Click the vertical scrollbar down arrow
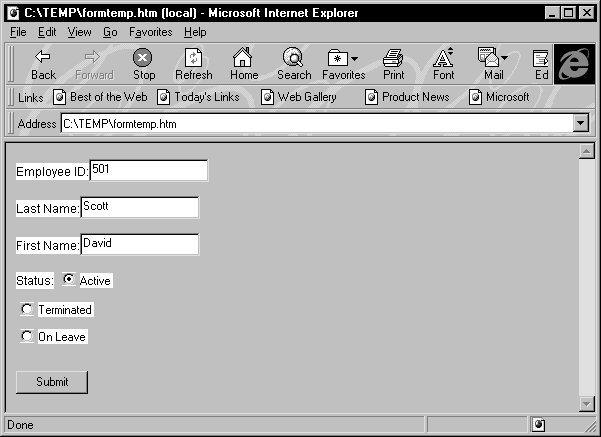This screenshot has height=437, width=601. 587,403
